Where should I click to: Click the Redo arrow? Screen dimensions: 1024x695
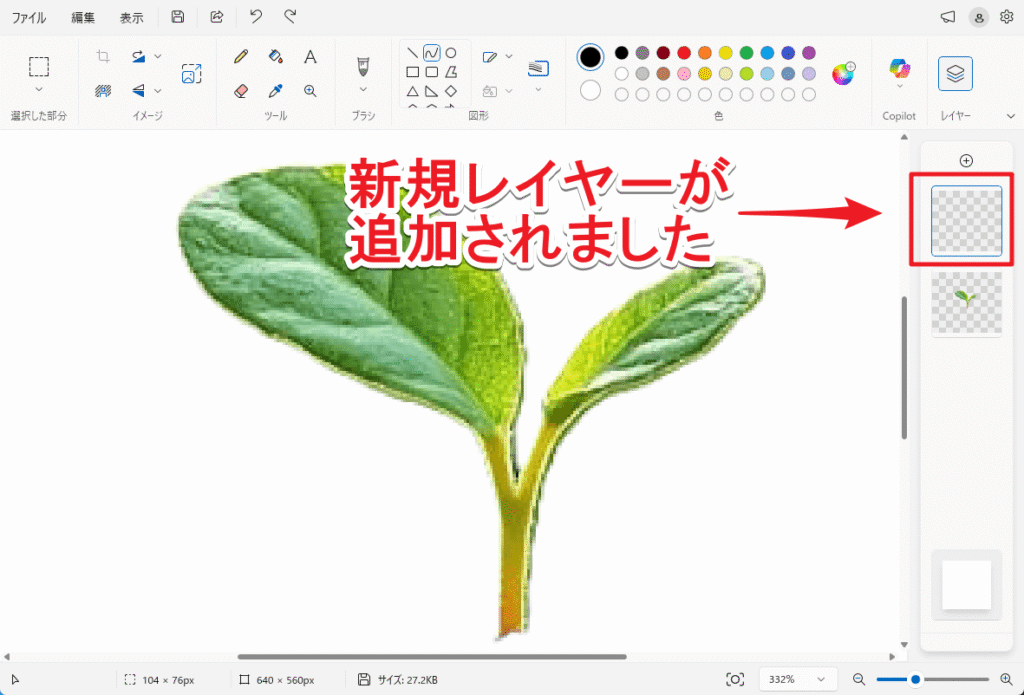coord(291,17)
